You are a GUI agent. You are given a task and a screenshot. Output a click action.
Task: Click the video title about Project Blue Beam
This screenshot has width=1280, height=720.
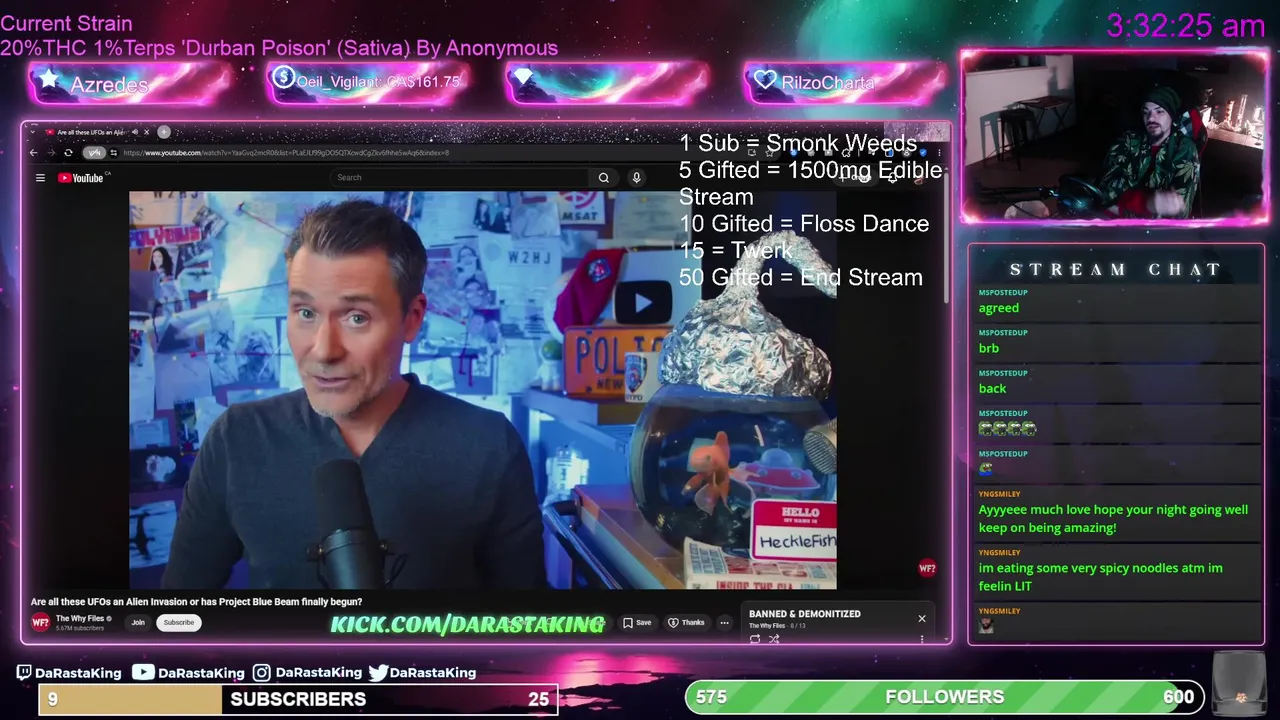196,602
